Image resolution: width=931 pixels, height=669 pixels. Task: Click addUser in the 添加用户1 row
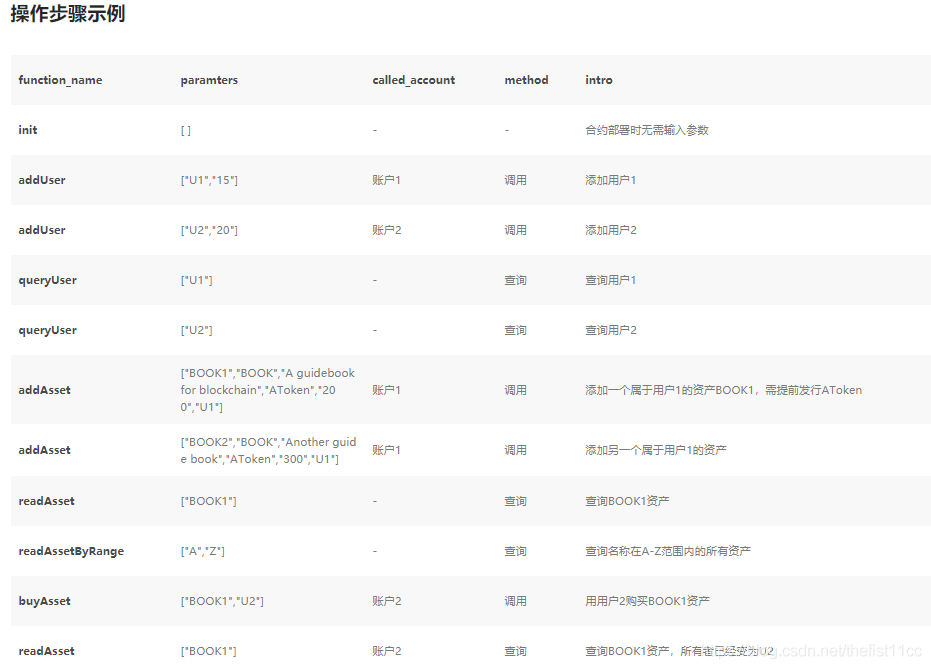coord(42,180)
